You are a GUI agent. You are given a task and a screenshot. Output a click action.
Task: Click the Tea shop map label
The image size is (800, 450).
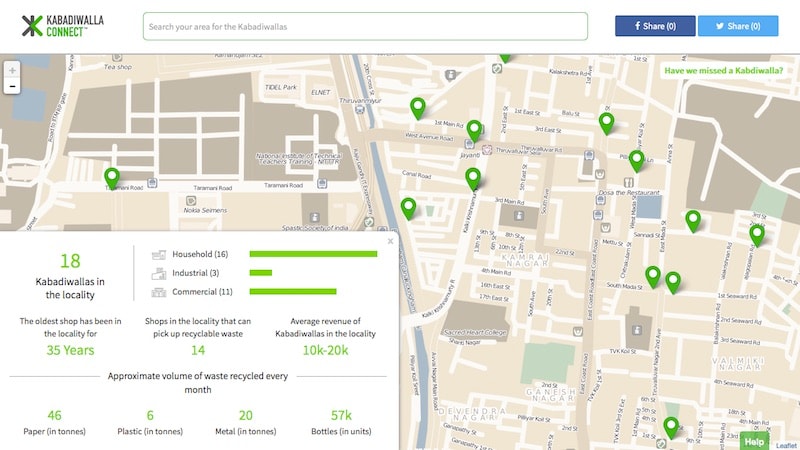(118, 67)
